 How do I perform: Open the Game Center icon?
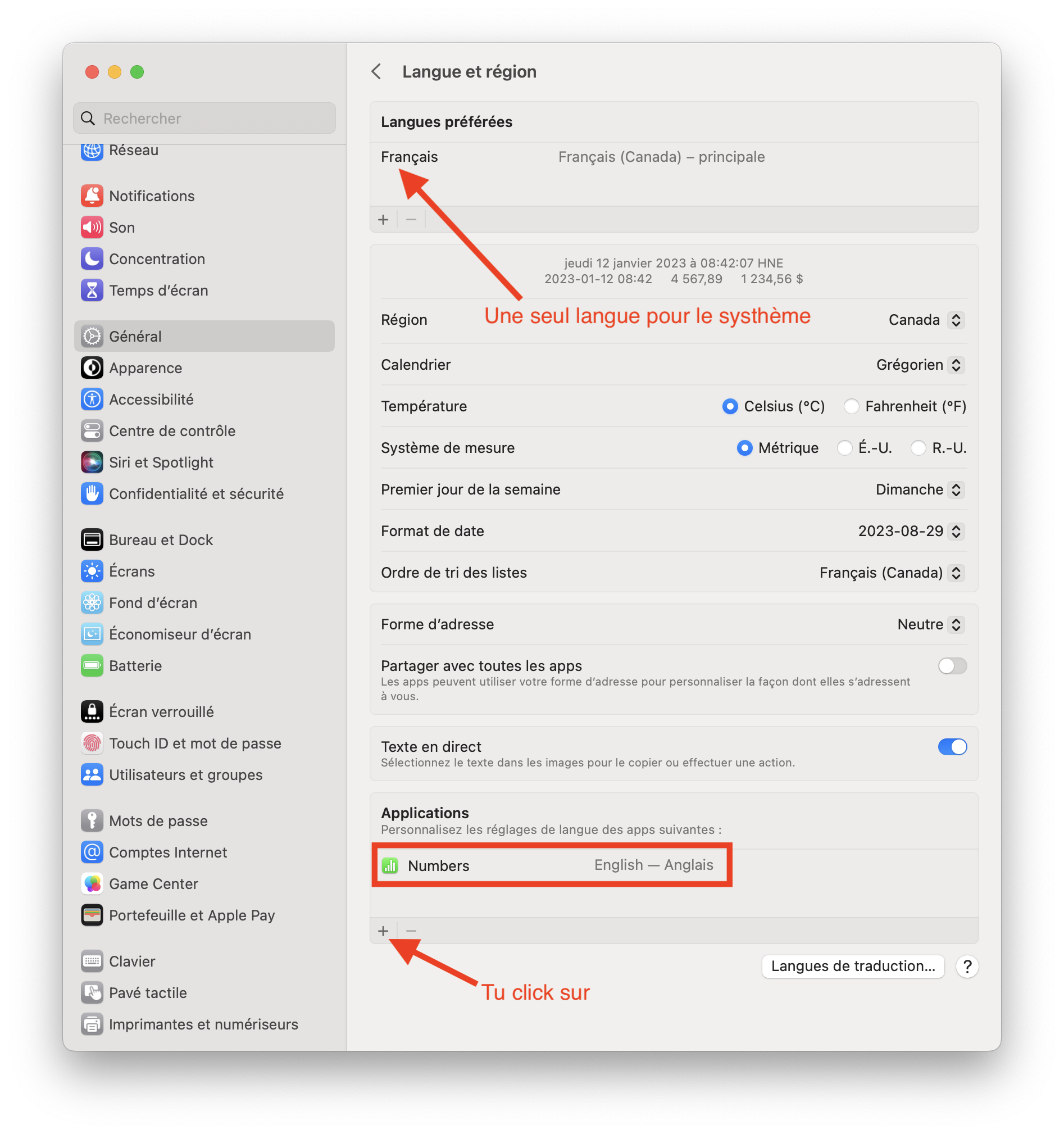click(92, 883)
